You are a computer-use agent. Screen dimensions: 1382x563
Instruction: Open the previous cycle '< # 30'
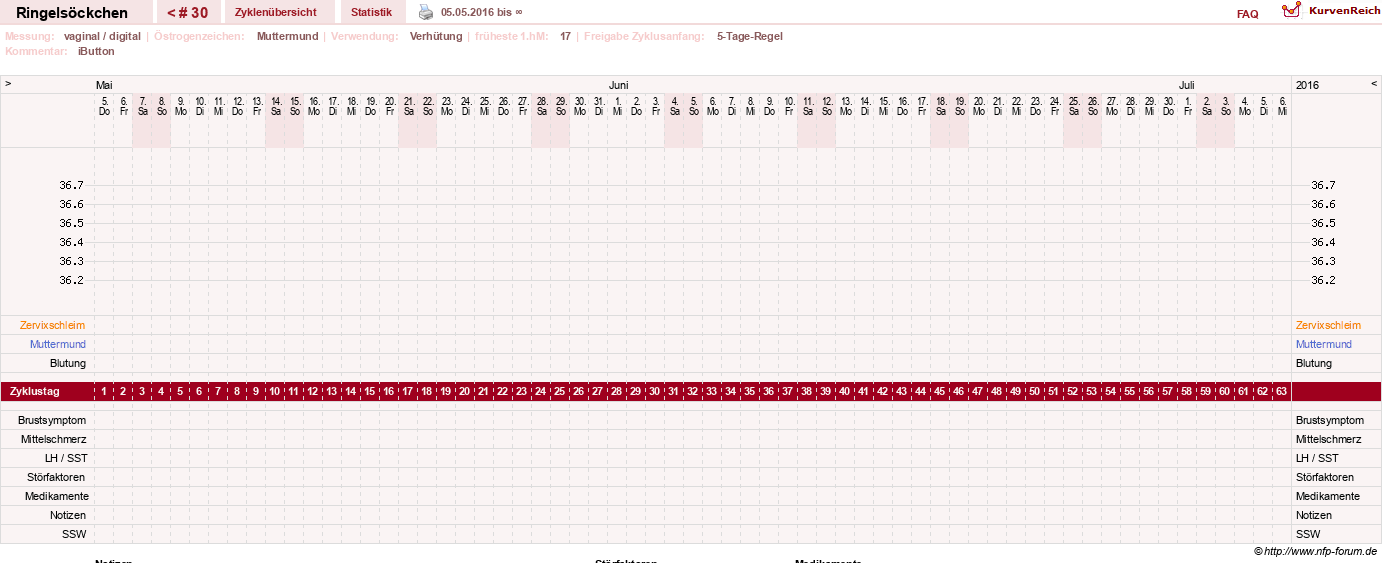point(188,13)
